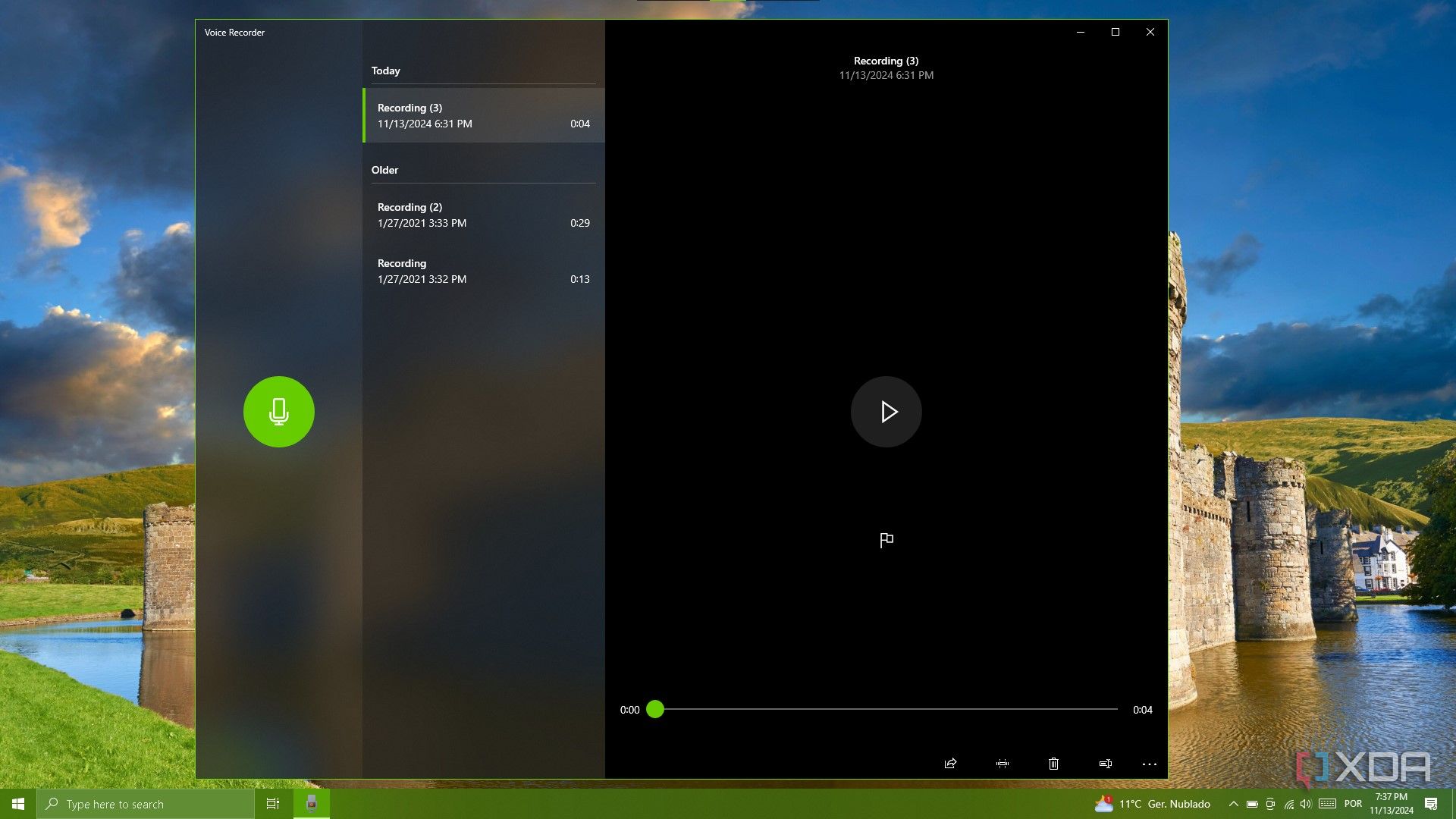Open the POR language selector

[1352, 804]
